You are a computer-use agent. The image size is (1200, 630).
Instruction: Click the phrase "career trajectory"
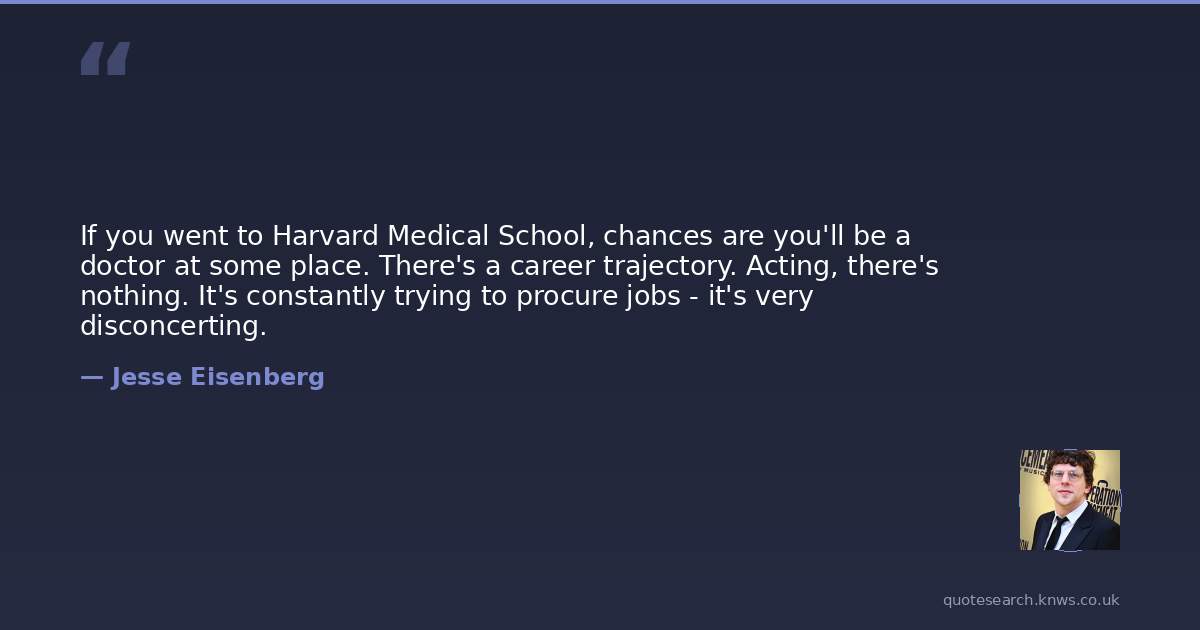coord(611,266)
